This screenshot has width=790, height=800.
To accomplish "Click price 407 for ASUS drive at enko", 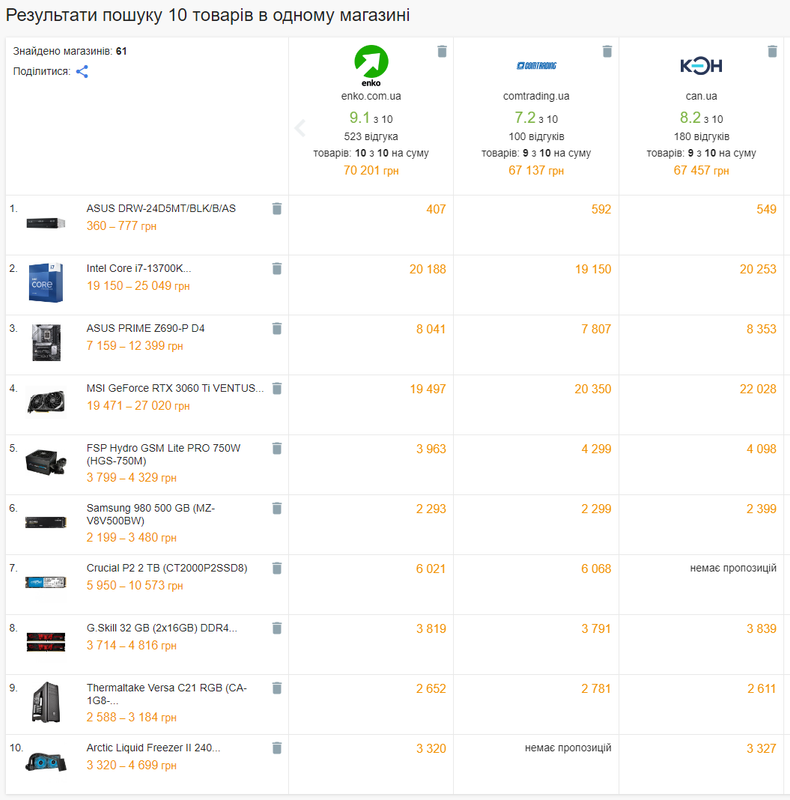I will click(x=436, y=209).
